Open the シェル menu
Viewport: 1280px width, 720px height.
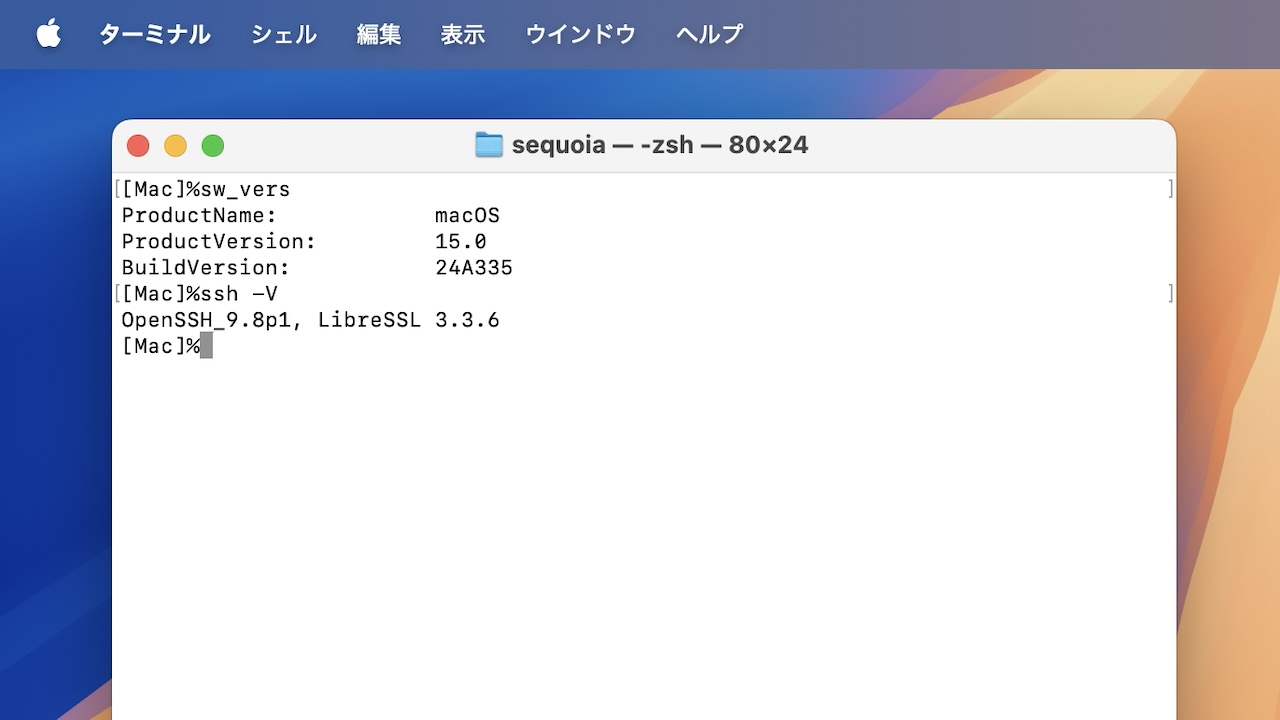click(284, 34)
